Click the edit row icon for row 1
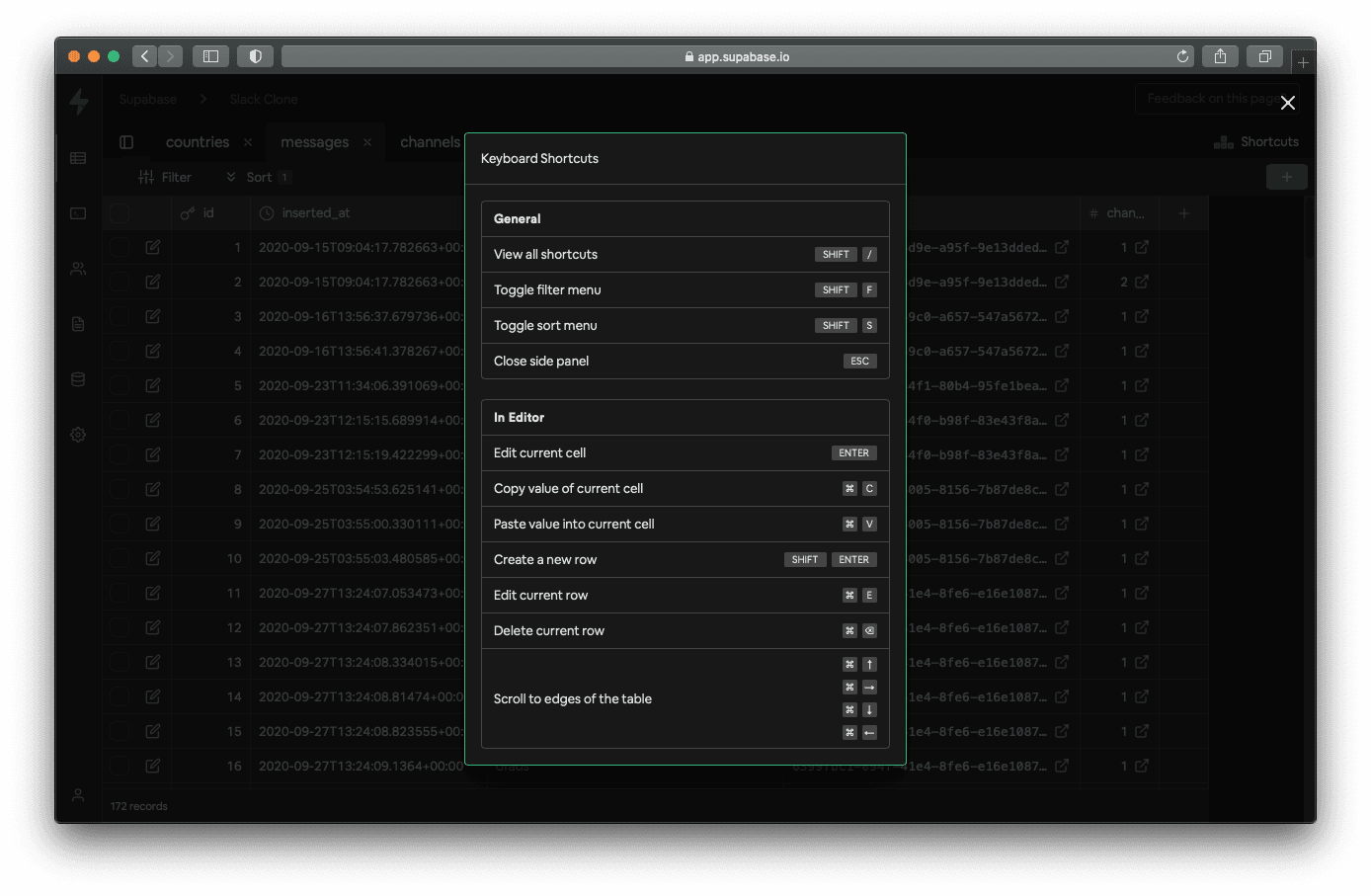The height and width of the screenshot is (896, 1371). (x=153, y=247)
